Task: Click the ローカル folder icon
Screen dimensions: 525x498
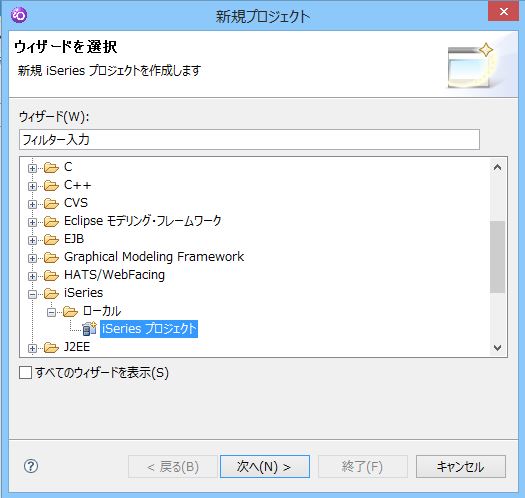Action: (x=70, y=311)
